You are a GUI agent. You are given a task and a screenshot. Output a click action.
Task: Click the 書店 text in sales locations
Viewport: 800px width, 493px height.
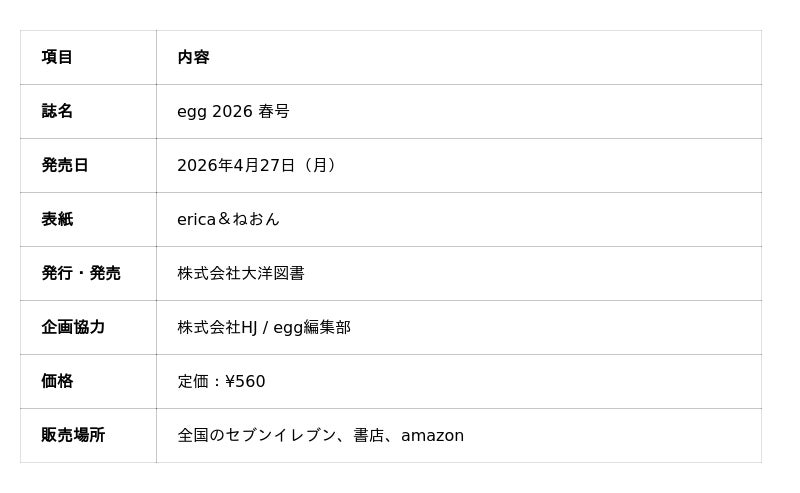click(368, 435)
